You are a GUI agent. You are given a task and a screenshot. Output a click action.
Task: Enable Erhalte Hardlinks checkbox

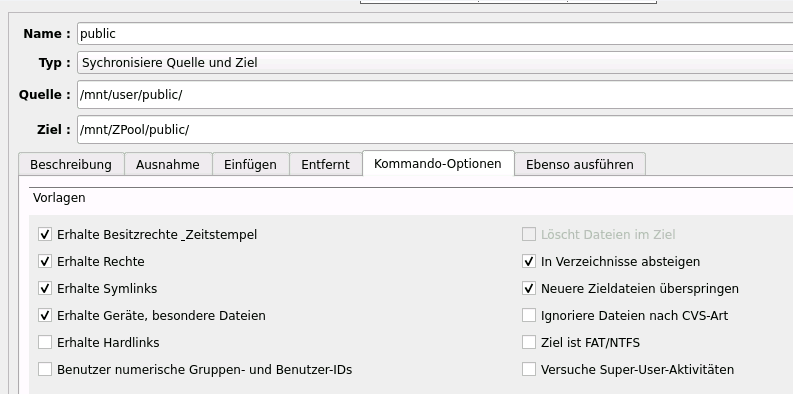[x=45, y=342]
